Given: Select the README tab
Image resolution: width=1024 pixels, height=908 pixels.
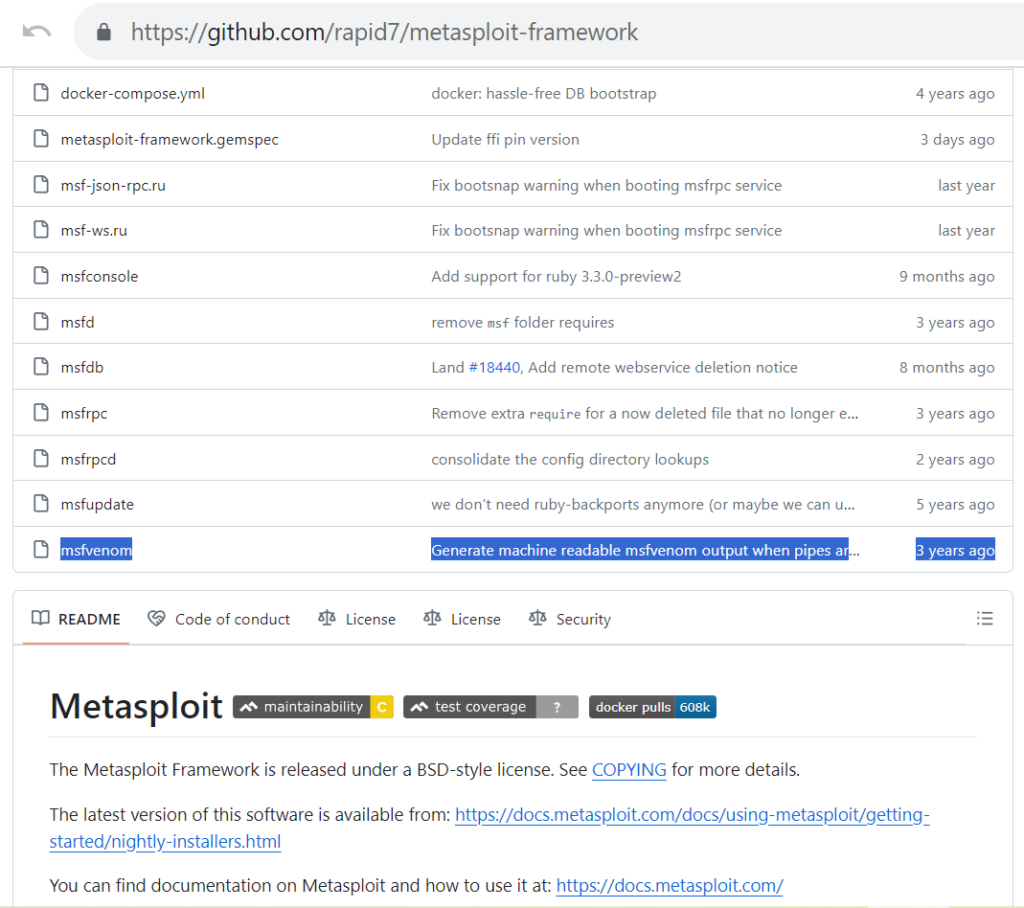Looking at the screenshot, I should coord(76,619).
